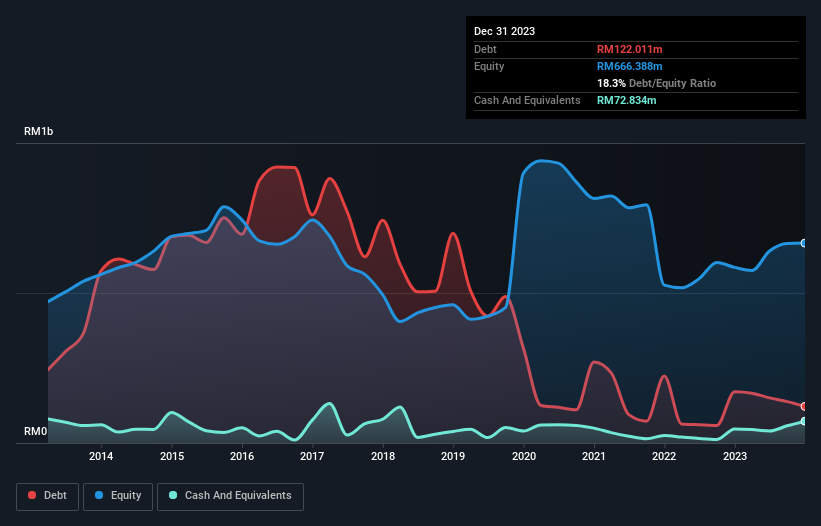821x526 pixels.
Task: Toggle the Equity legend button
Action: click(x=118, y=496)
